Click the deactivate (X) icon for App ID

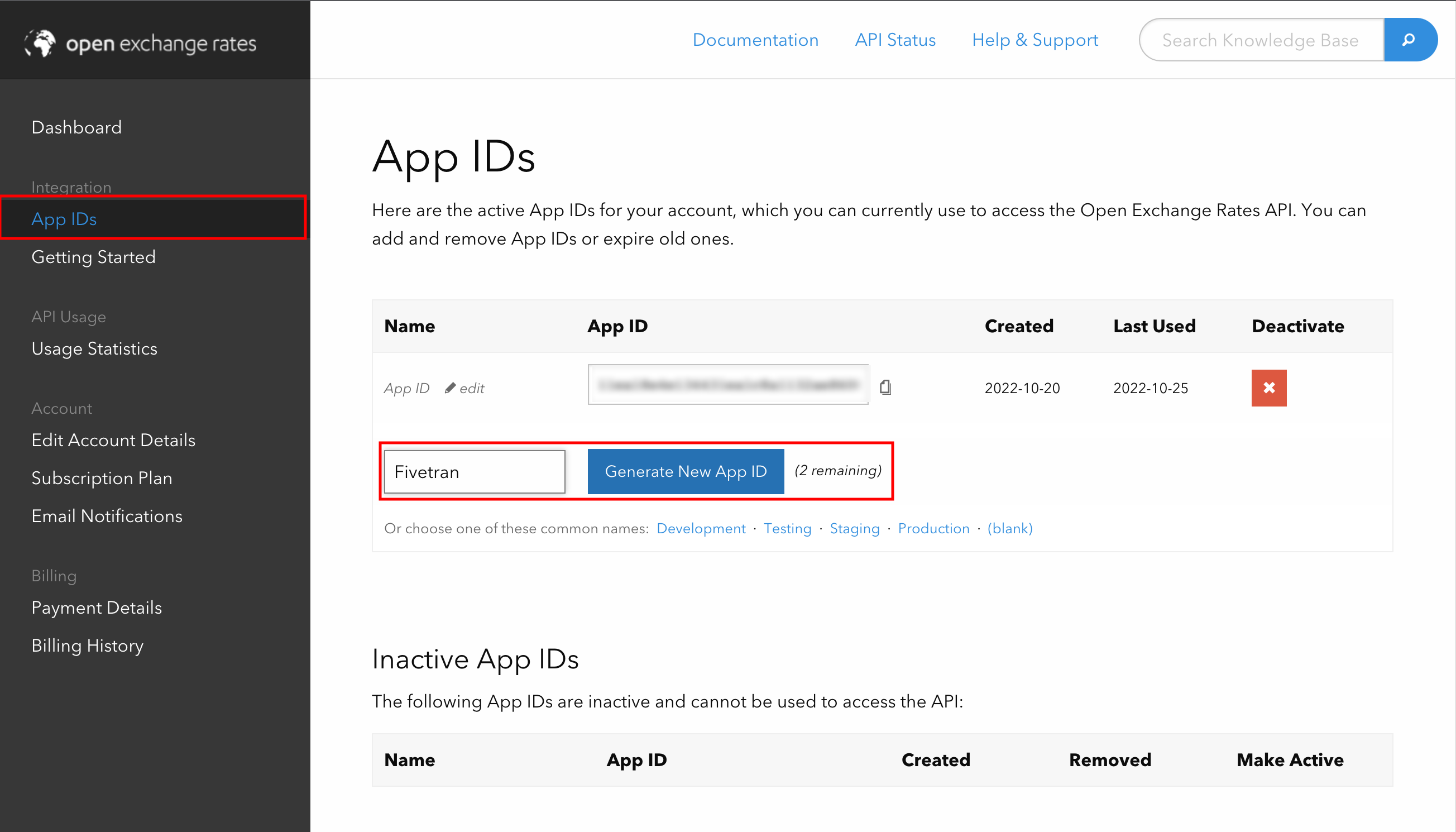click(x=1268, y=388)
